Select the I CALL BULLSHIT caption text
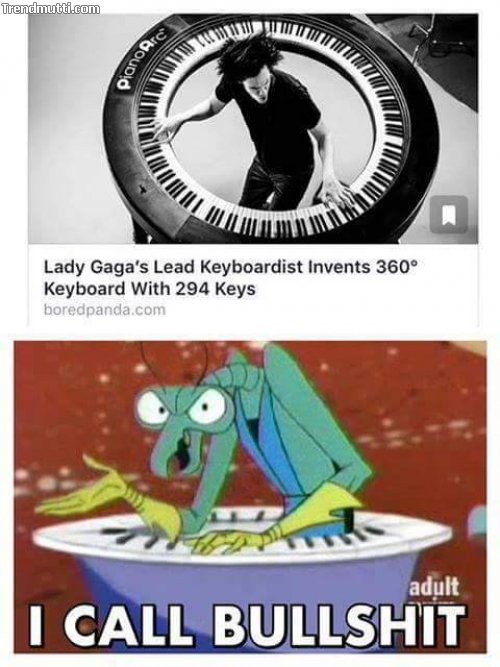The image size is (500, 667). [248, 626]
